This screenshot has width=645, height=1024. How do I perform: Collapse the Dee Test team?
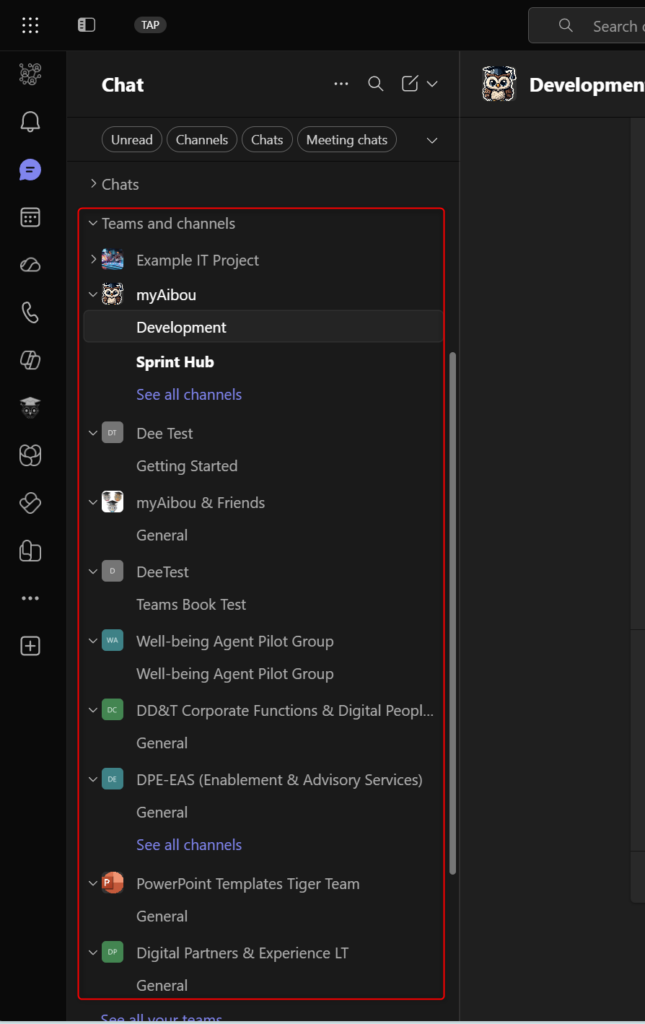93,433
